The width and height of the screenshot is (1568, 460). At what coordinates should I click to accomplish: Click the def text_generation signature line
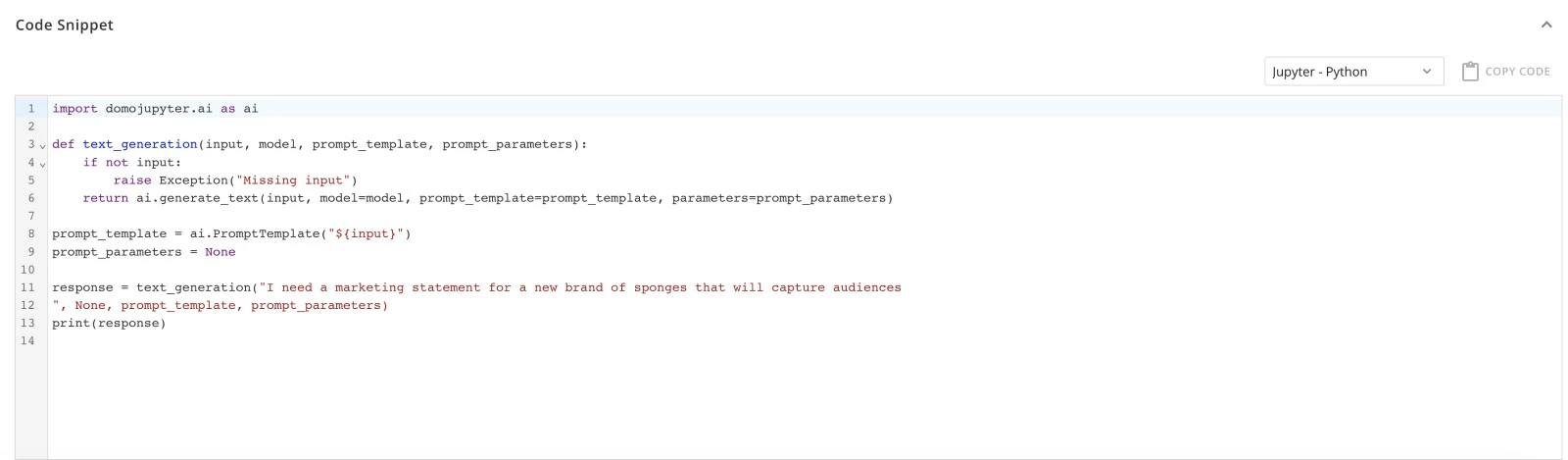pyautogui.click(x=319, y=144)
